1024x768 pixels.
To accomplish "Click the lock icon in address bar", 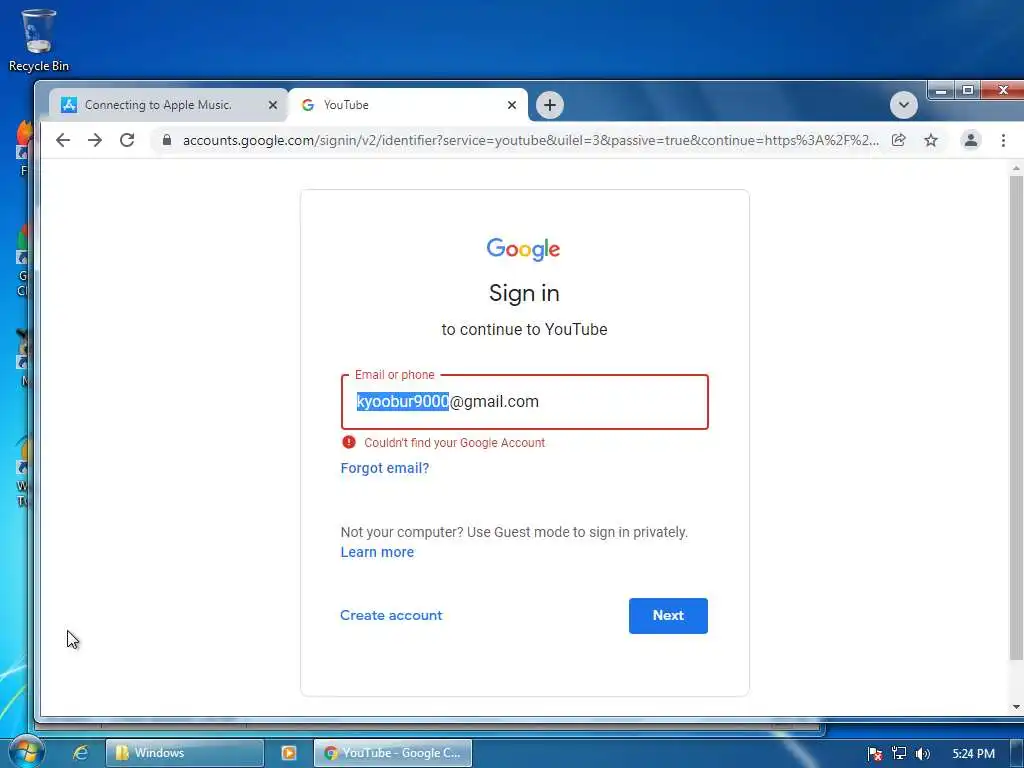I will pos(167,140).
